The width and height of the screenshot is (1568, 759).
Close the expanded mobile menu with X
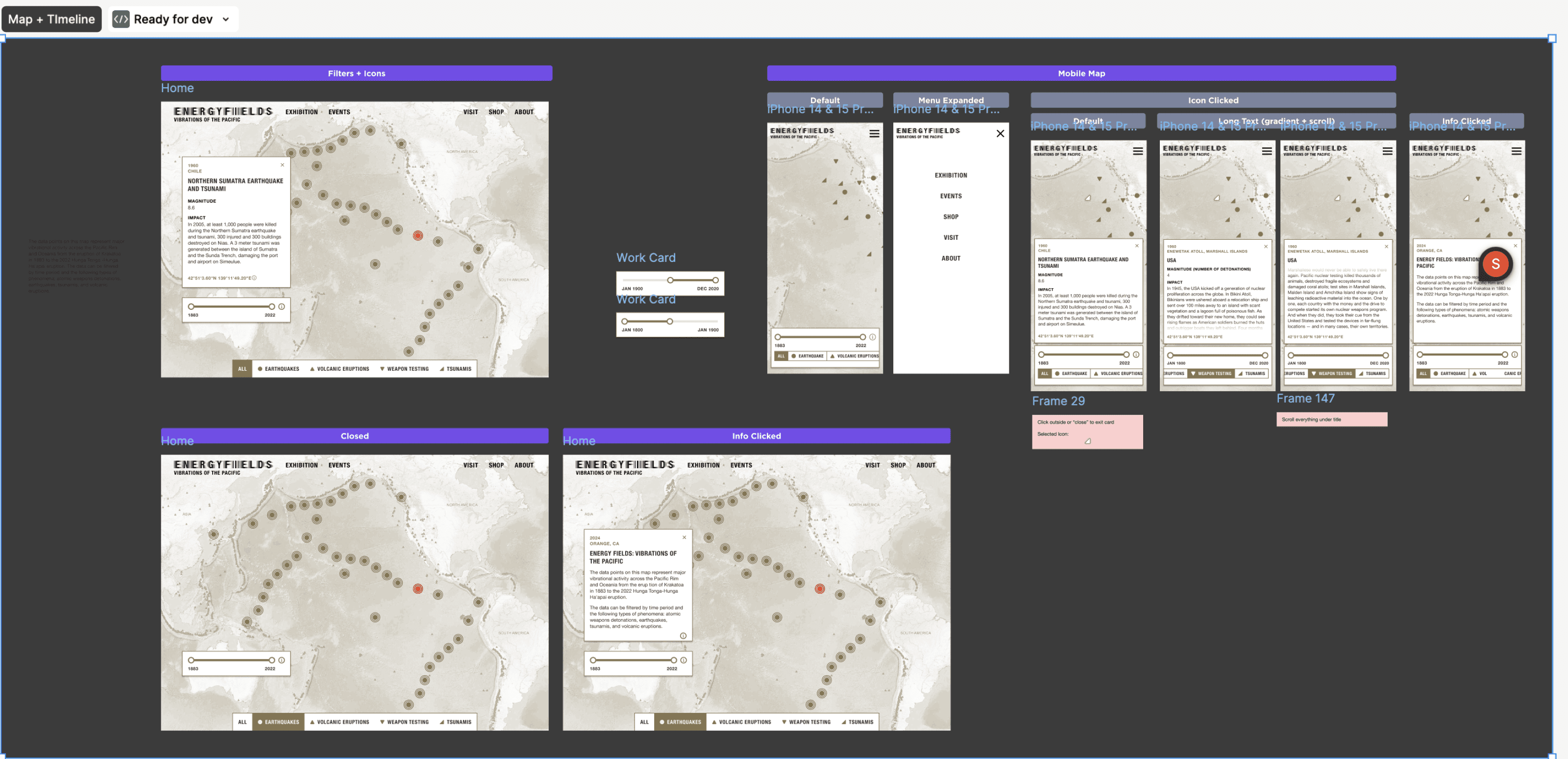[1000, 133]
